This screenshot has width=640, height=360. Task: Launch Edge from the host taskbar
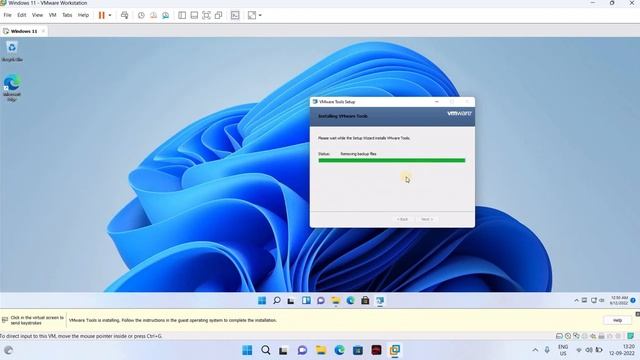click(339, 350)
